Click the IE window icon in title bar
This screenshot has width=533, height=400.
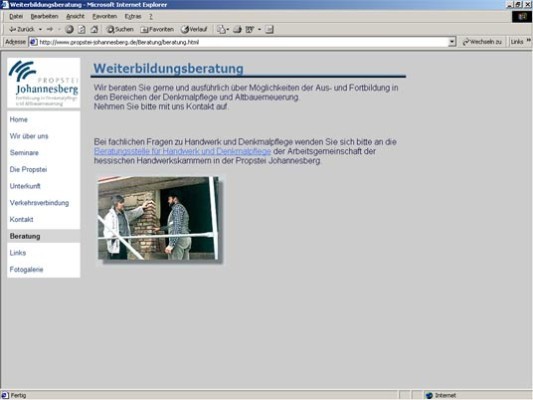[x=4, y=4]
